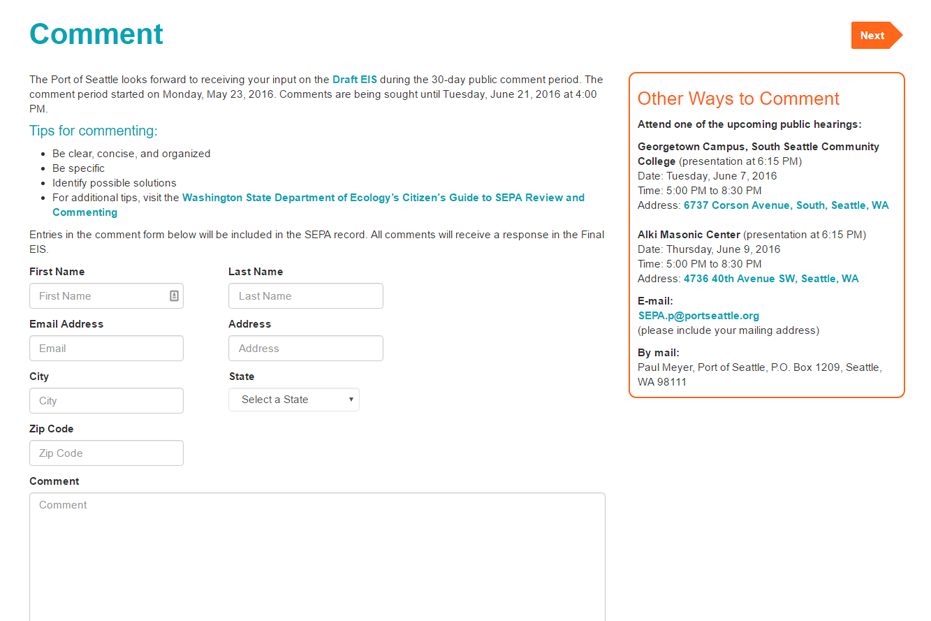Focus the Last Name text box

coord(305,296)
